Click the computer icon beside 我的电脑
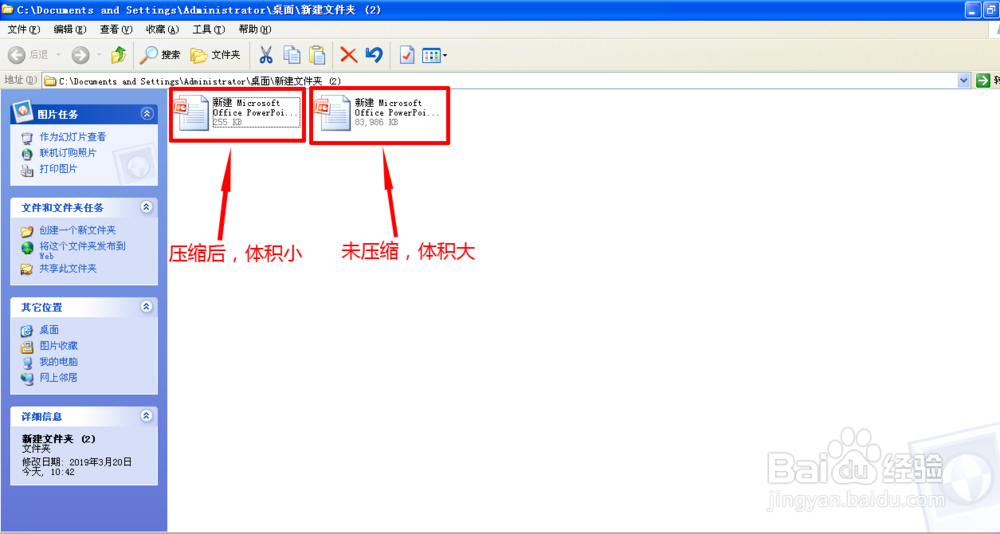The image size is (1000, 534). 27,362
